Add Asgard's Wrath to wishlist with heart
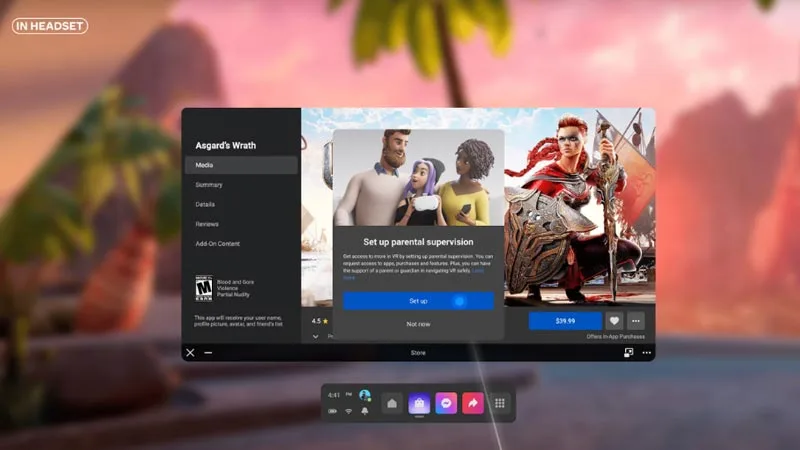This screenshot has height=450, width=800. click(x=614, y=321)
